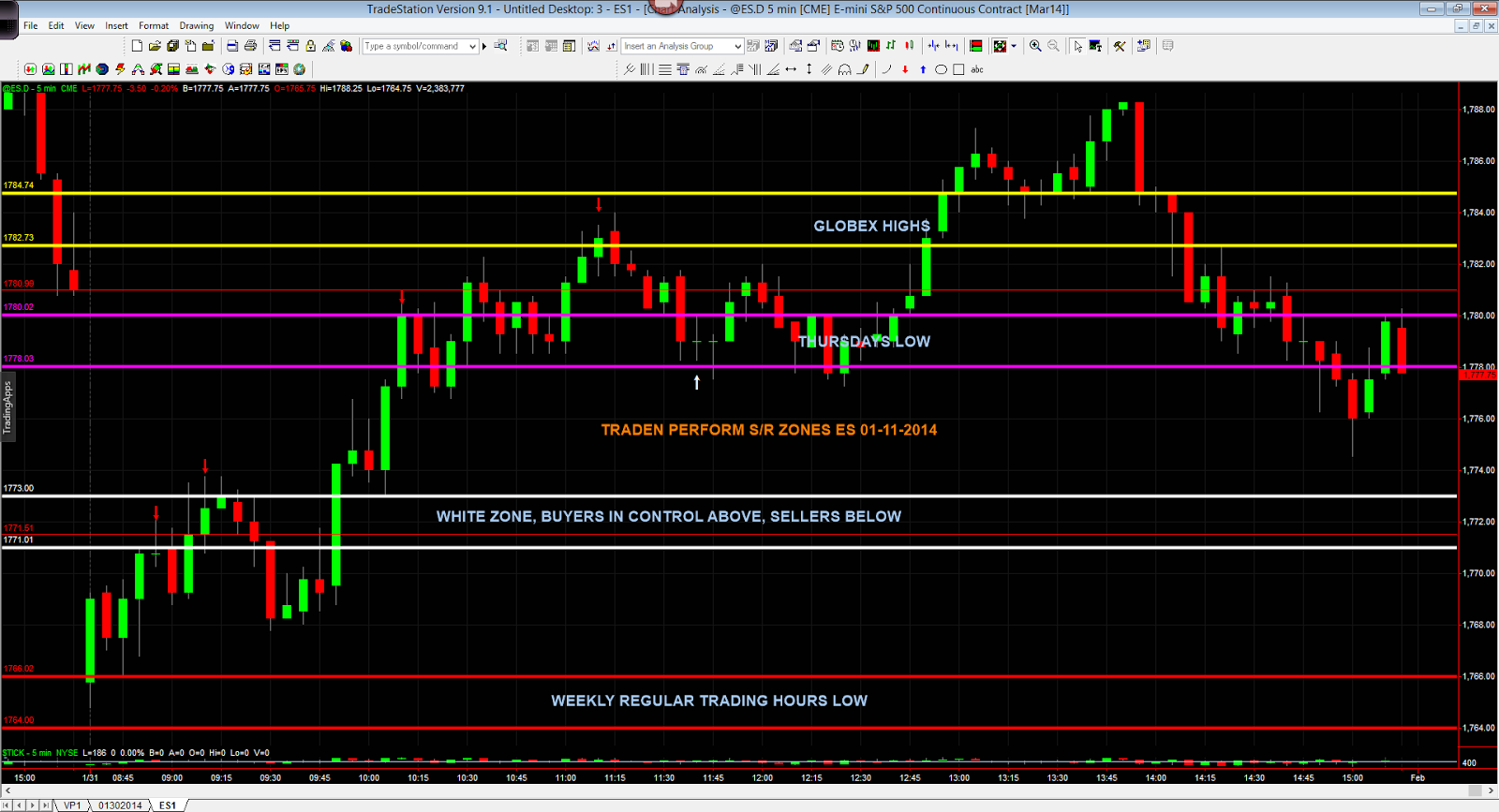This screenshot has width=1499, height=812.
Task: Click the printer icon in the toolbar
Action: click(x=250, y=46)
